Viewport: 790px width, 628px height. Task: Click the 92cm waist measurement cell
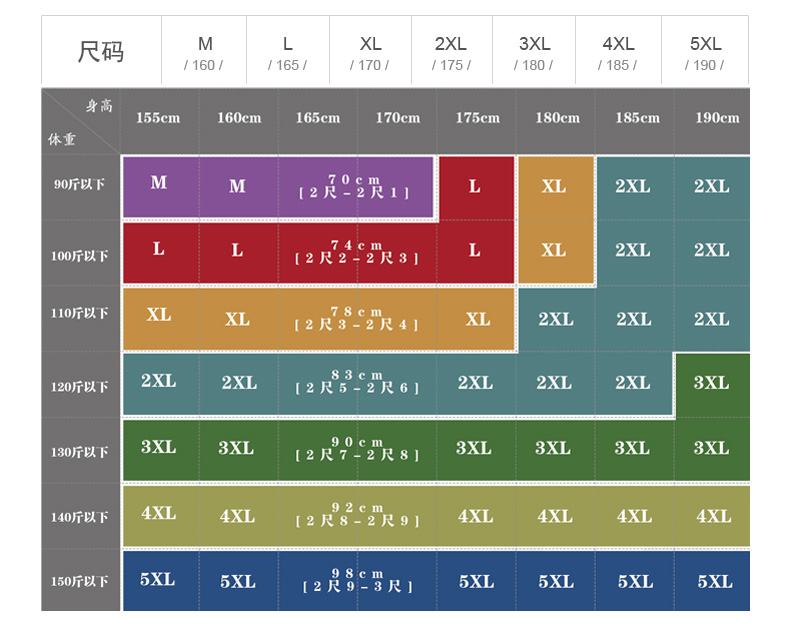tap(356, 515)
